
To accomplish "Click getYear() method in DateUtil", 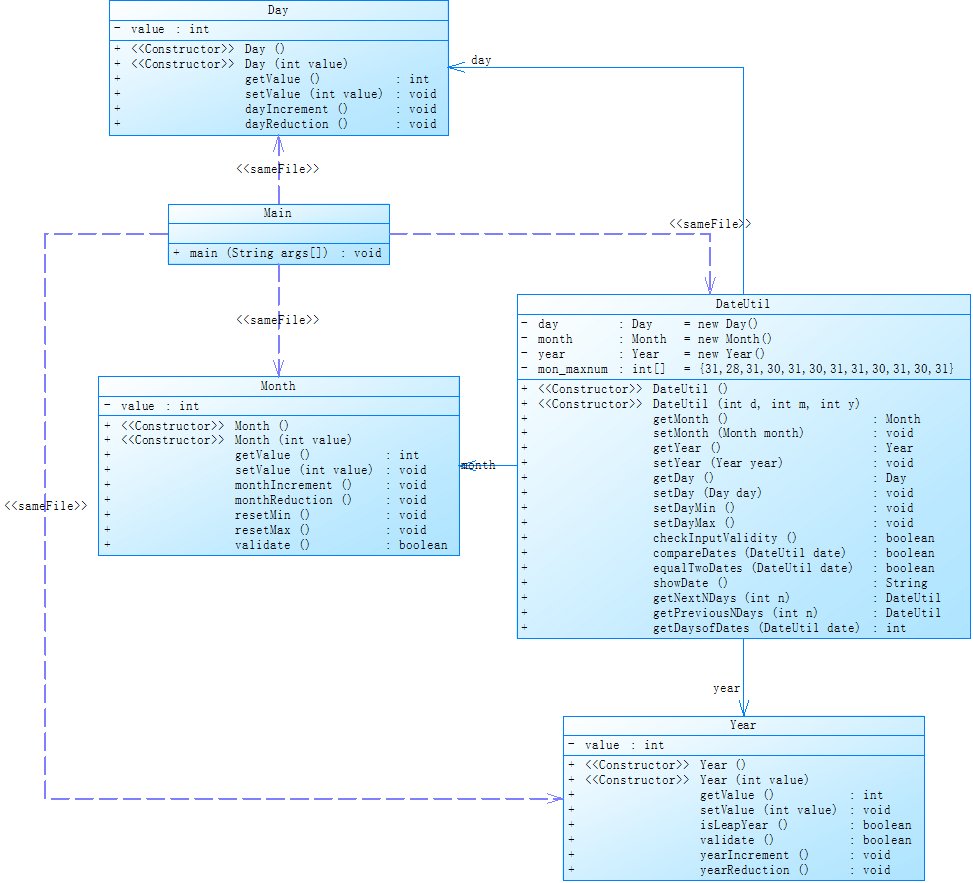I will pos(718,448).
